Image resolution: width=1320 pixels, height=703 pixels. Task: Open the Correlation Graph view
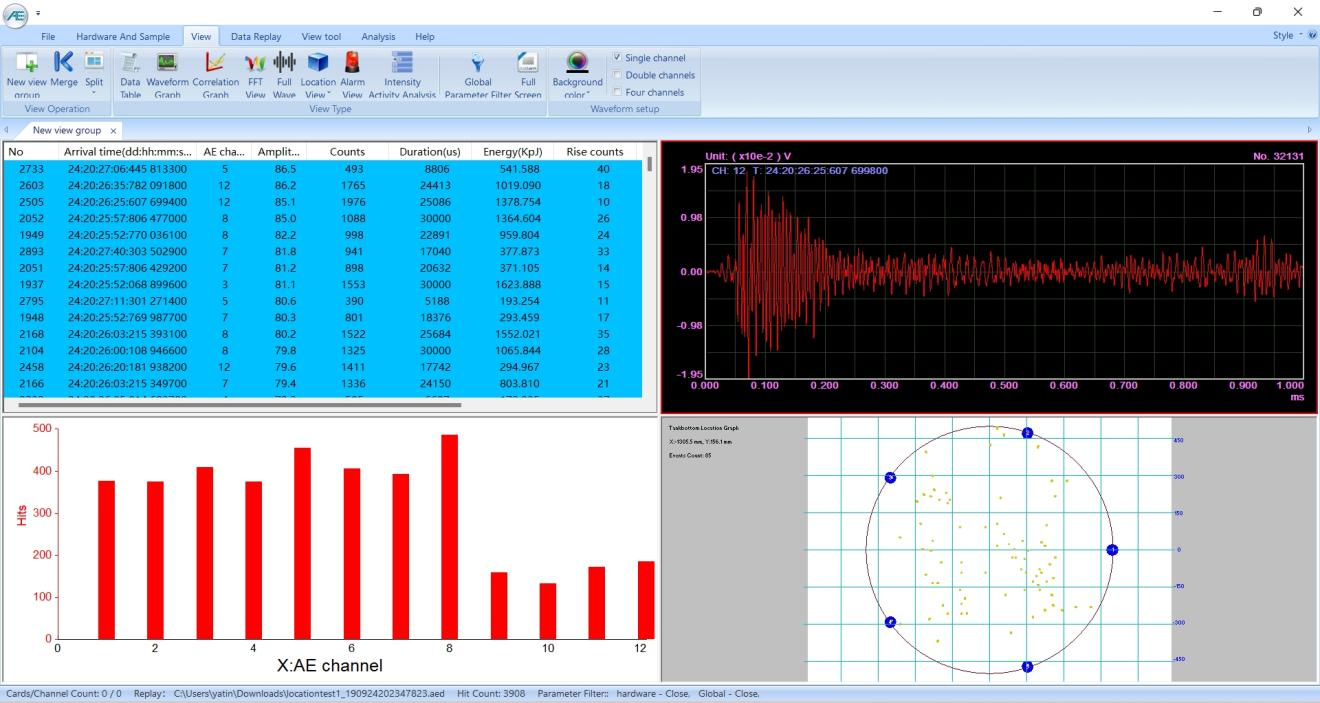click(x=216, y=74)
